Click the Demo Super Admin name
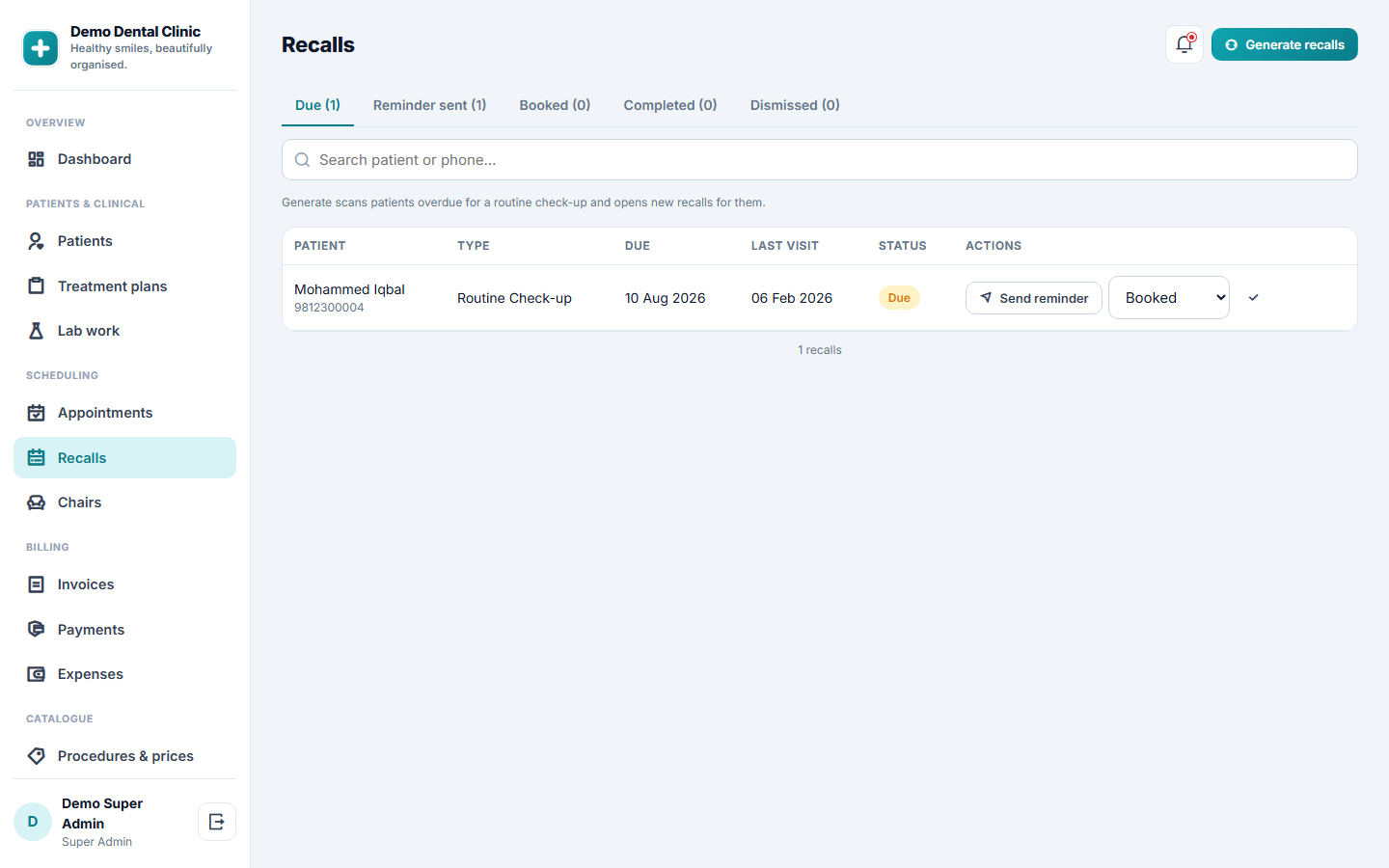The width and height of the screenshot is (1389, 868). 102,813
